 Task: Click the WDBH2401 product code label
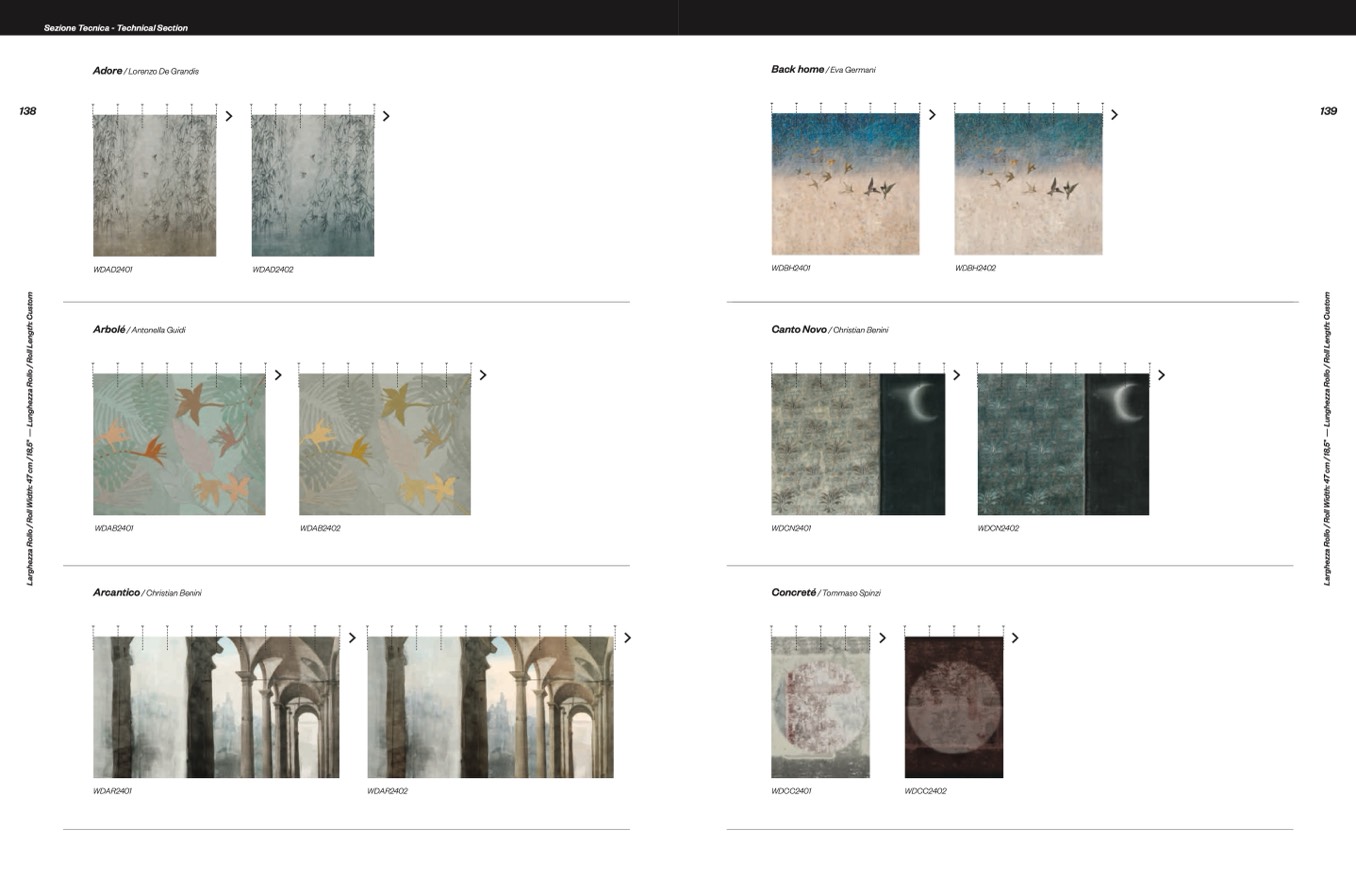pos(791,268)
